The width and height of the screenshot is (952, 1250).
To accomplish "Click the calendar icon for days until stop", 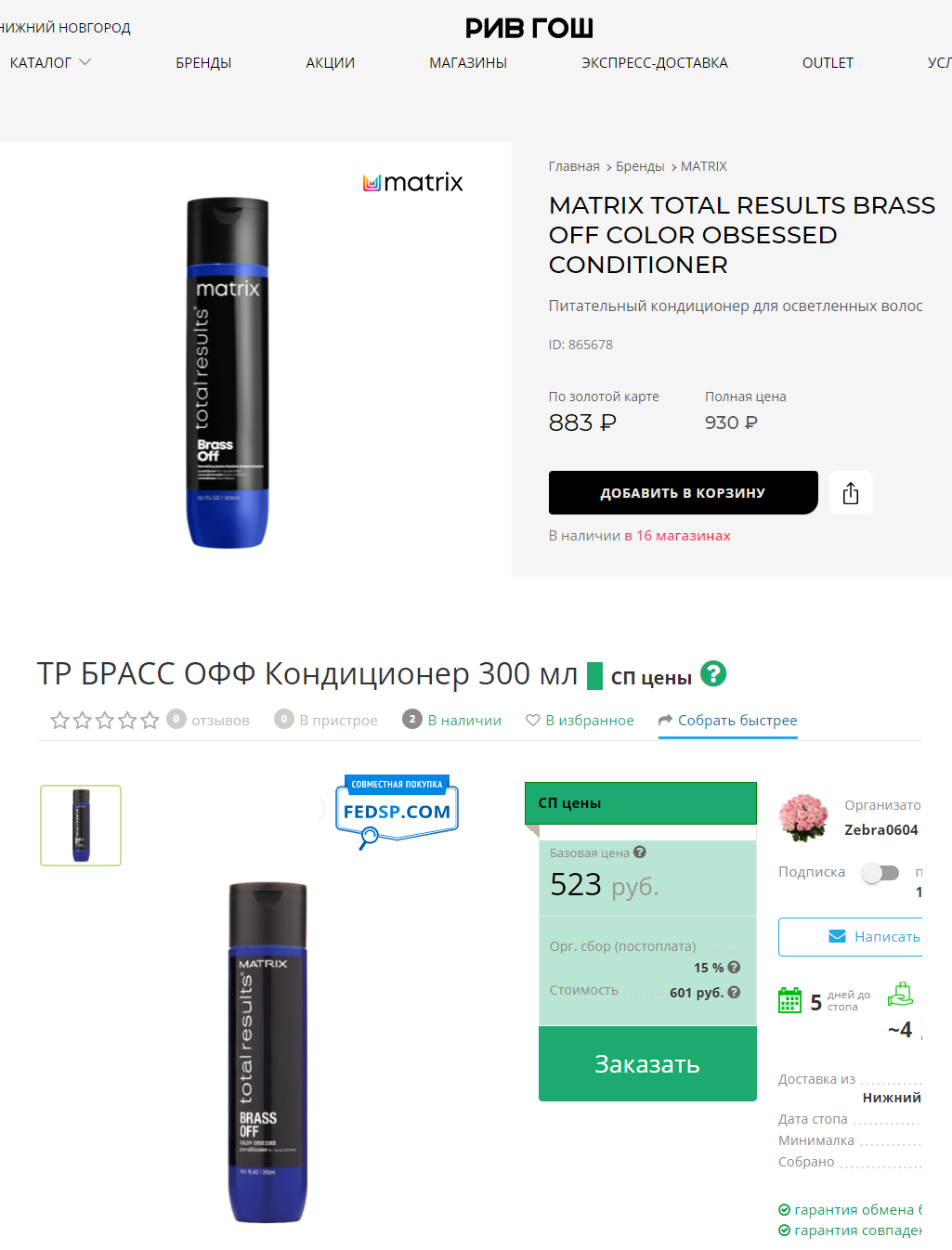I will (789, 1000).
